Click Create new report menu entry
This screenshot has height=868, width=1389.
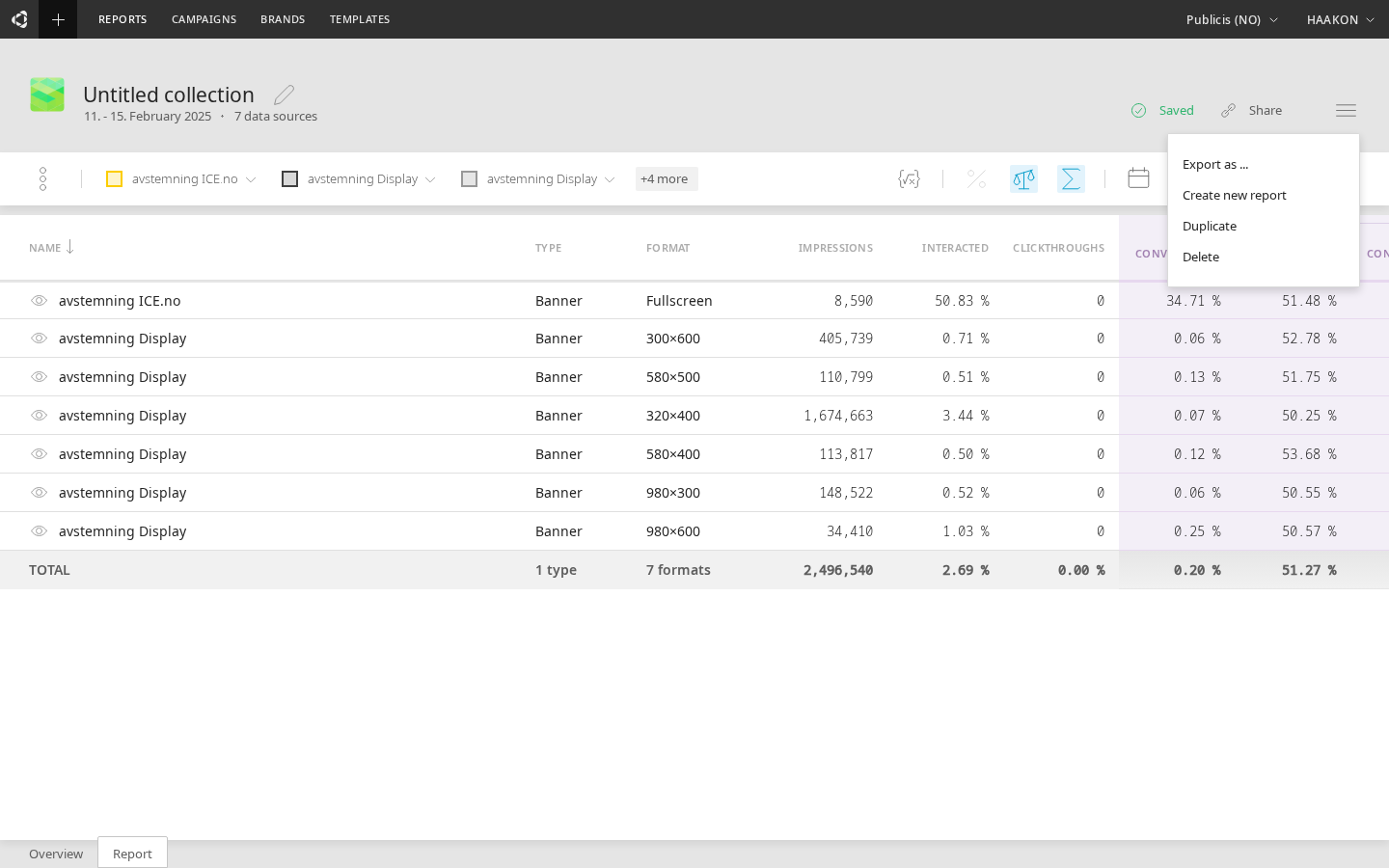pyautogui.click(x=1235, y=195)
